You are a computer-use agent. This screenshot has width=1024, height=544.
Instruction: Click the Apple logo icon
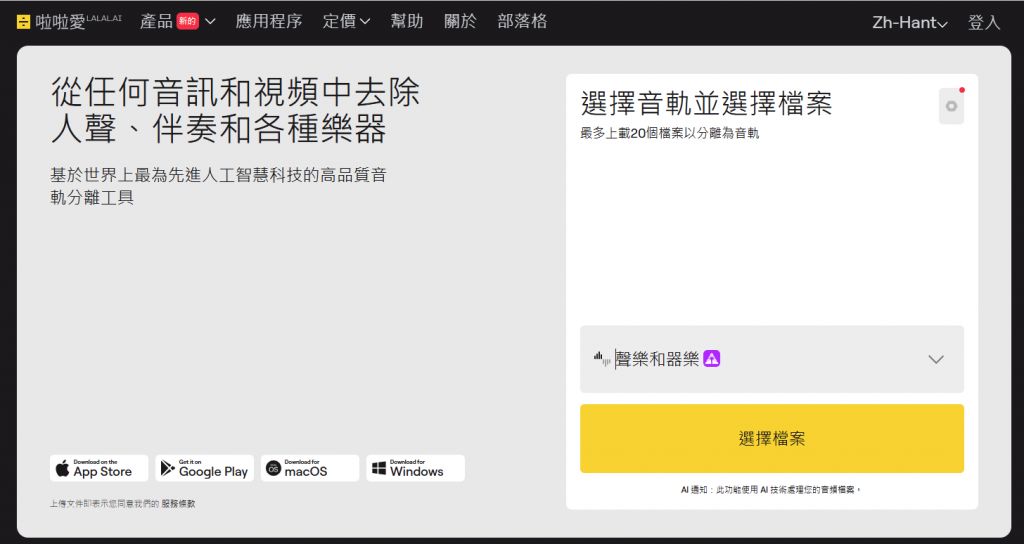tap(63, 468)
